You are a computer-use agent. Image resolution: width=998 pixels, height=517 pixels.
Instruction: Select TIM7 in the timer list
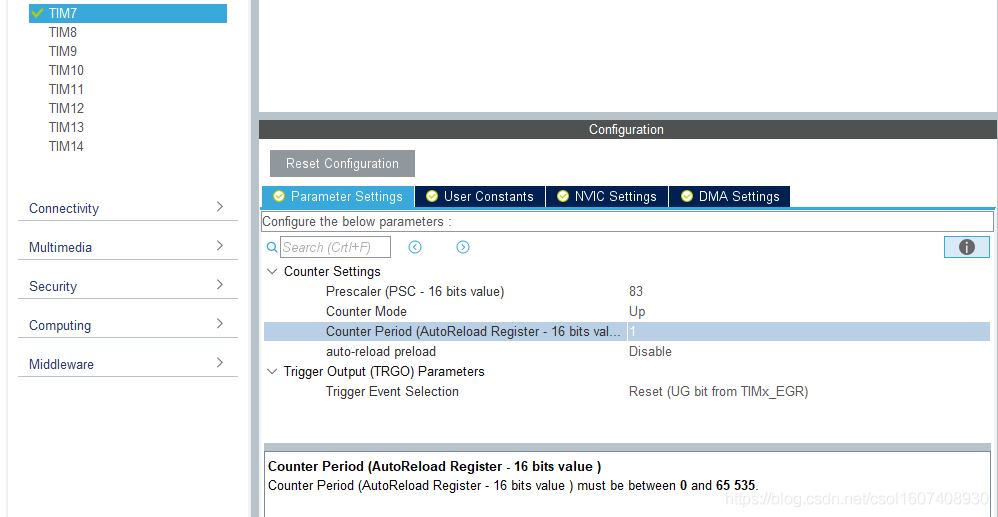[x=128, y=13]
